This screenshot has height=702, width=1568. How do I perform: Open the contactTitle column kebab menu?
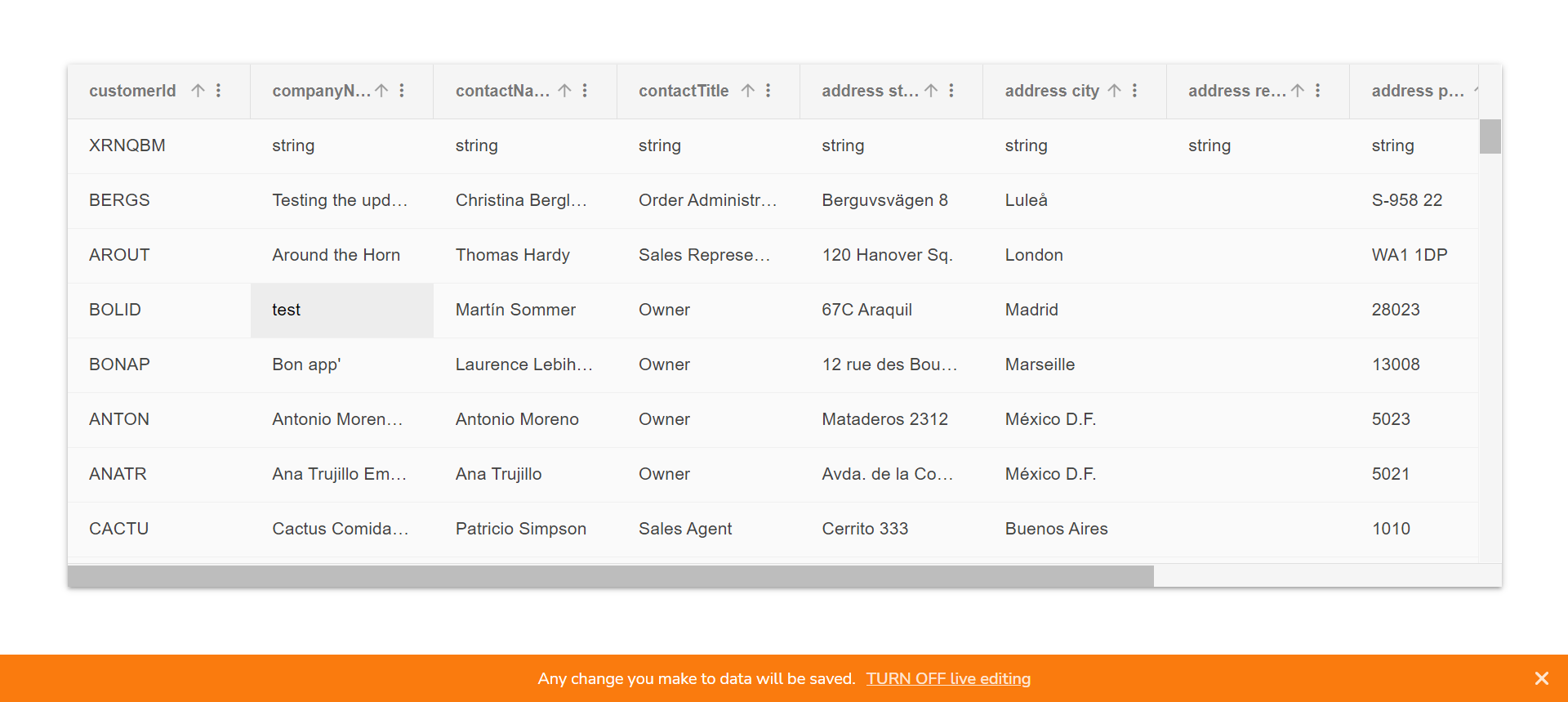[x=768, y=91]
